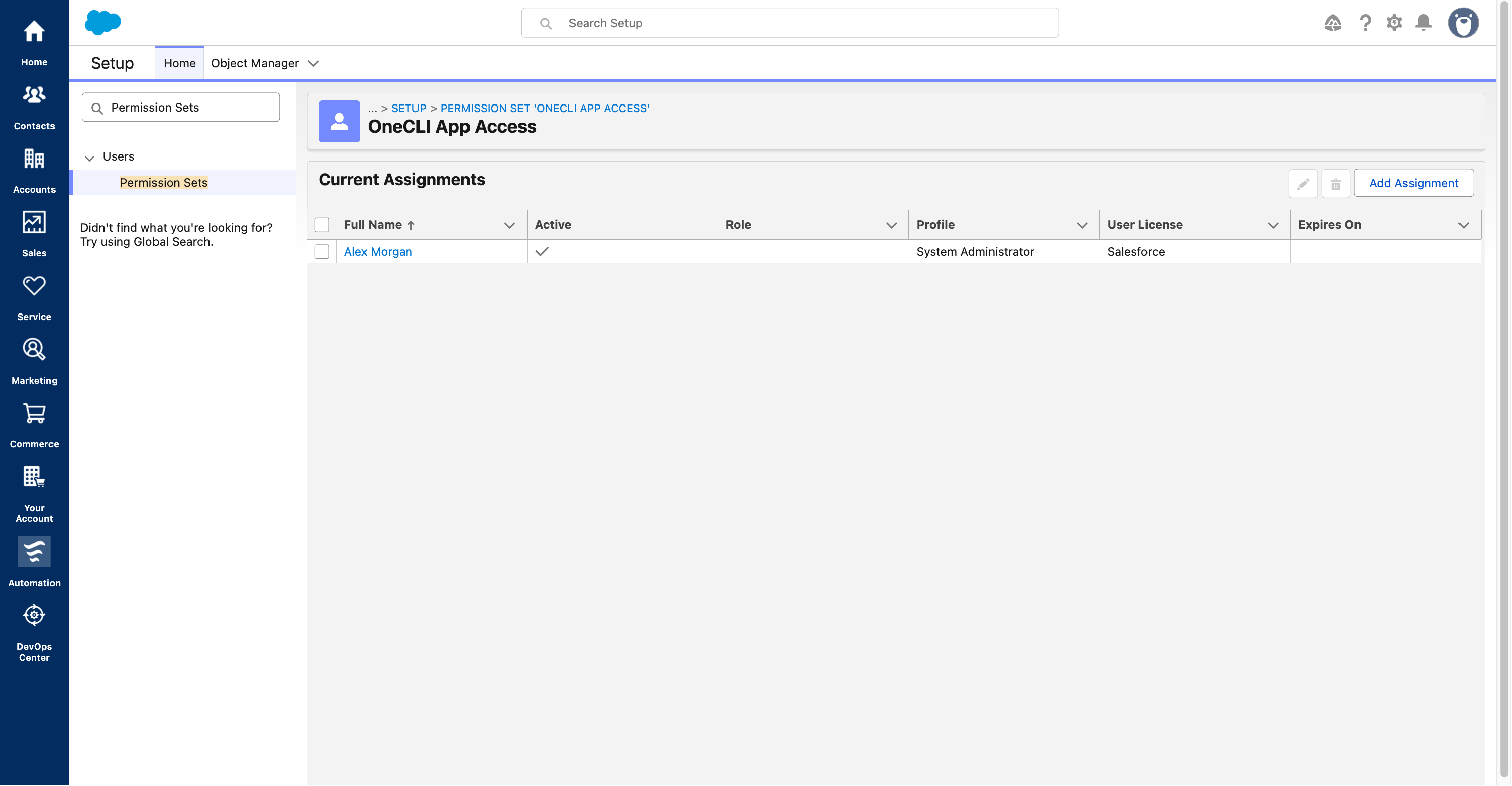Sort by the Full Name arrow
The width and height of the screenshot is (1512, 786).
[x=411, y=225]
